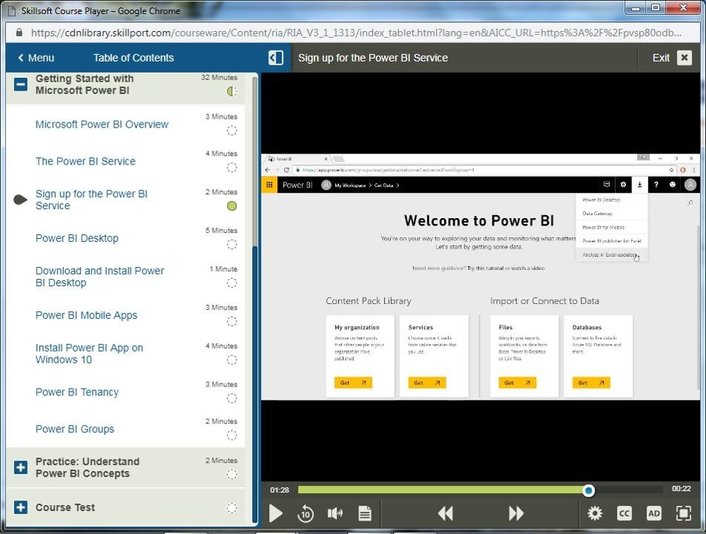Rewind ten seconds button

(x=305, y=513)
